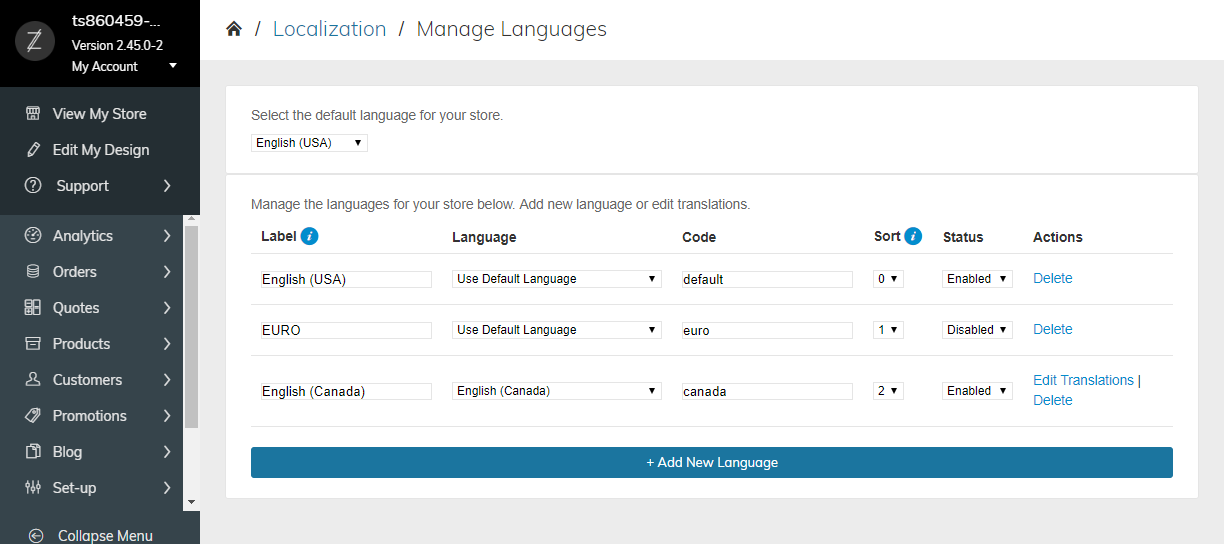Click the info icon beside Sort
The width and height of the screenshot is (1224, 544).
point(913,236)
